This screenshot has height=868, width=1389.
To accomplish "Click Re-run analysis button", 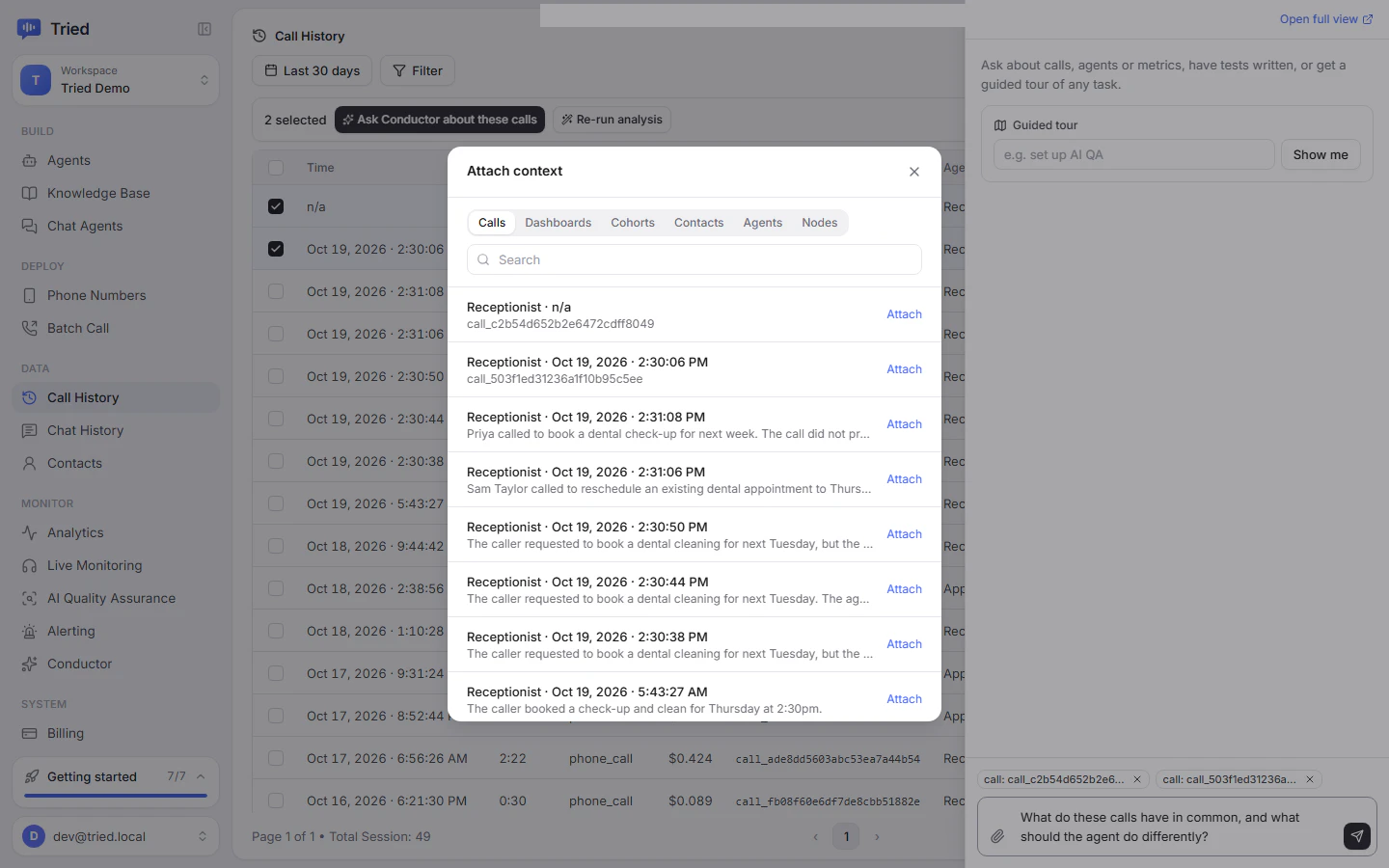I will [x=612, y=120].
